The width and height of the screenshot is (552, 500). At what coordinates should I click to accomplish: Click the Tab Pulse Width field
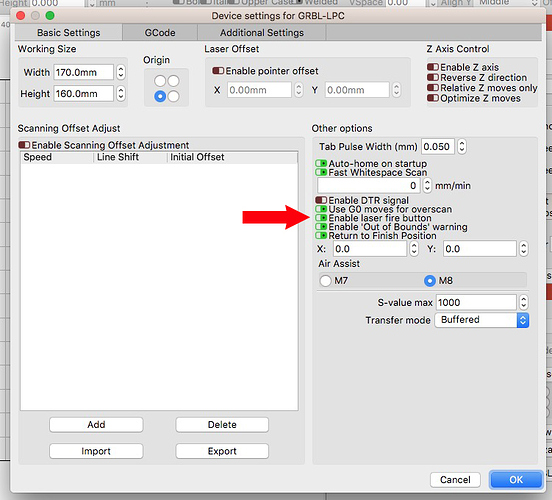tap(438, 146)
